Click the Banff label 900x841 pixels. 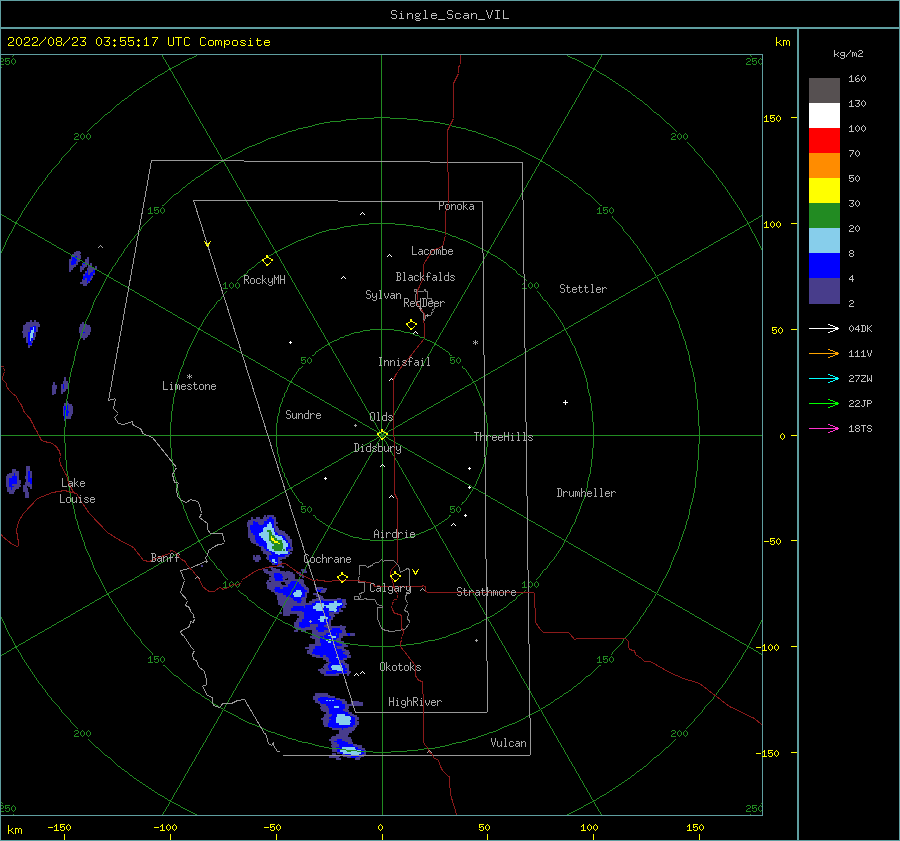(165, 557)
